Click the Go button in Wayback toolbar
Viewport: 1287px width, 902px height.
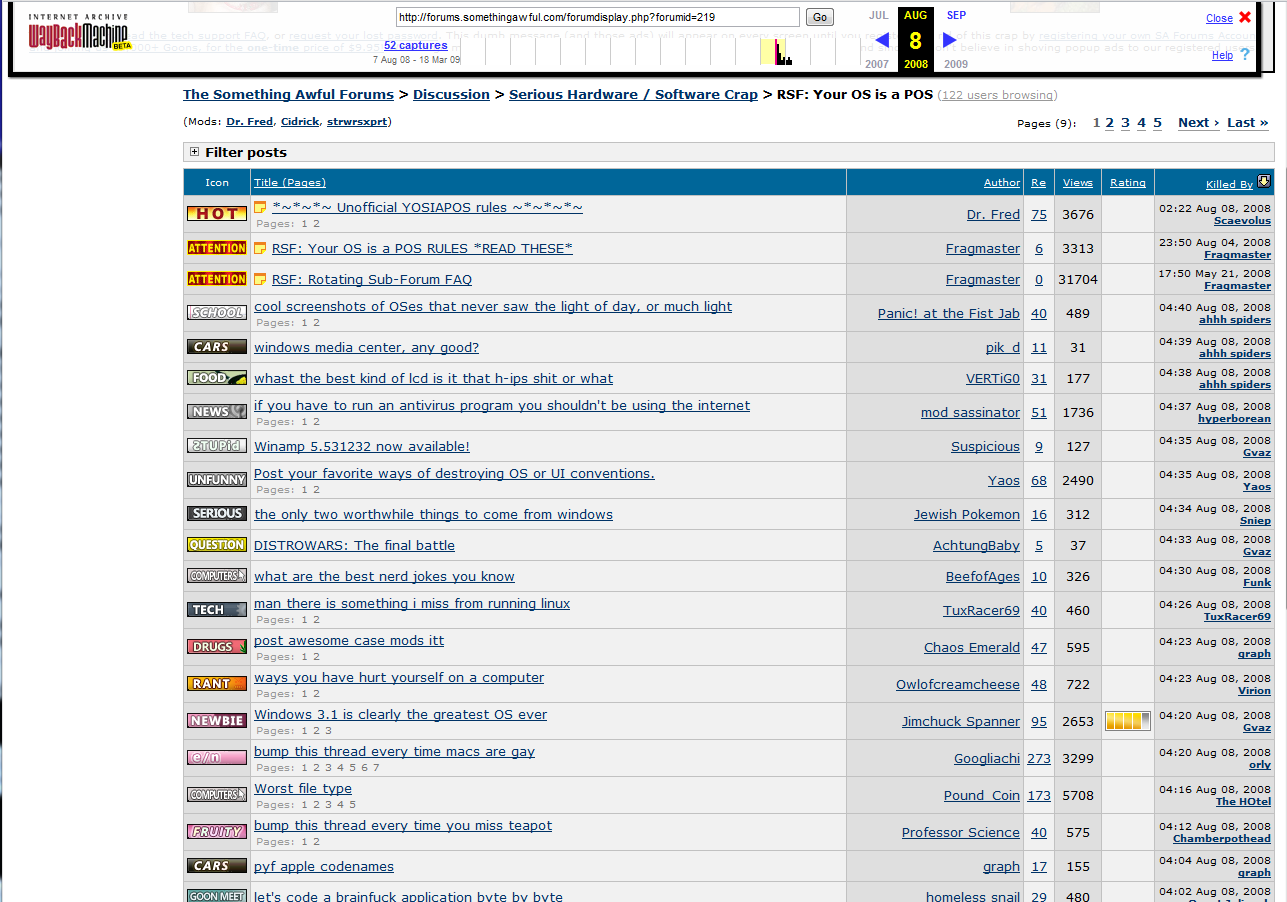point(820,17)
